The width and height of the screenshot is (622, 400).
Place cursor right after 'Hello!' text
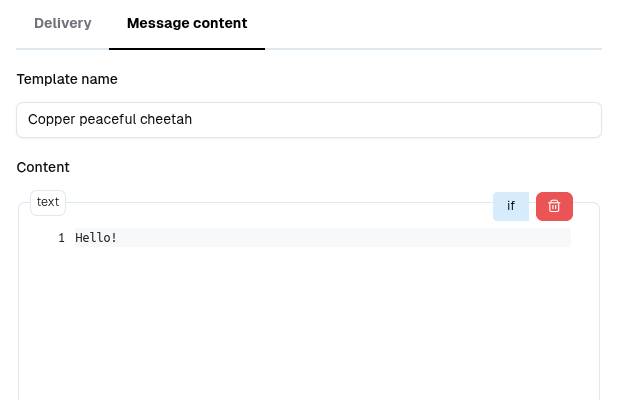[119, 238]
